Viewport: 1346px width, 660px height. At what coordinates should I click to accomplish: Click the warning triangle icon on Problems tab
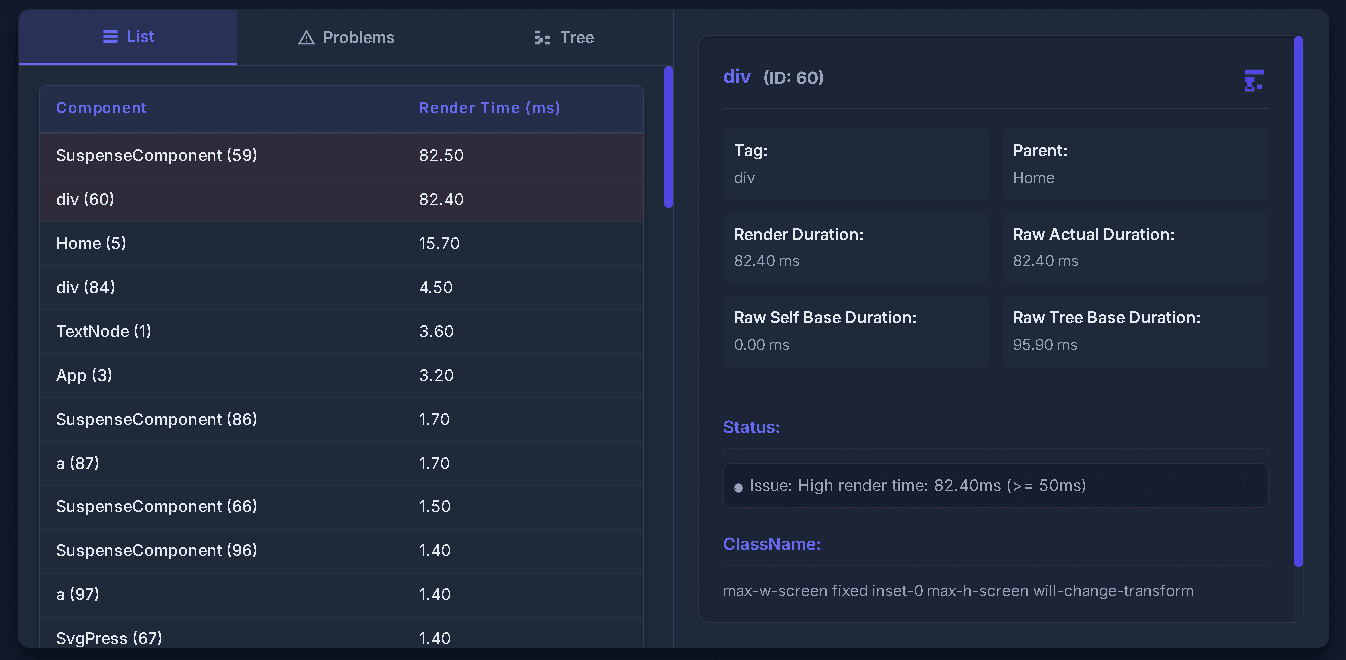[306, 38]
